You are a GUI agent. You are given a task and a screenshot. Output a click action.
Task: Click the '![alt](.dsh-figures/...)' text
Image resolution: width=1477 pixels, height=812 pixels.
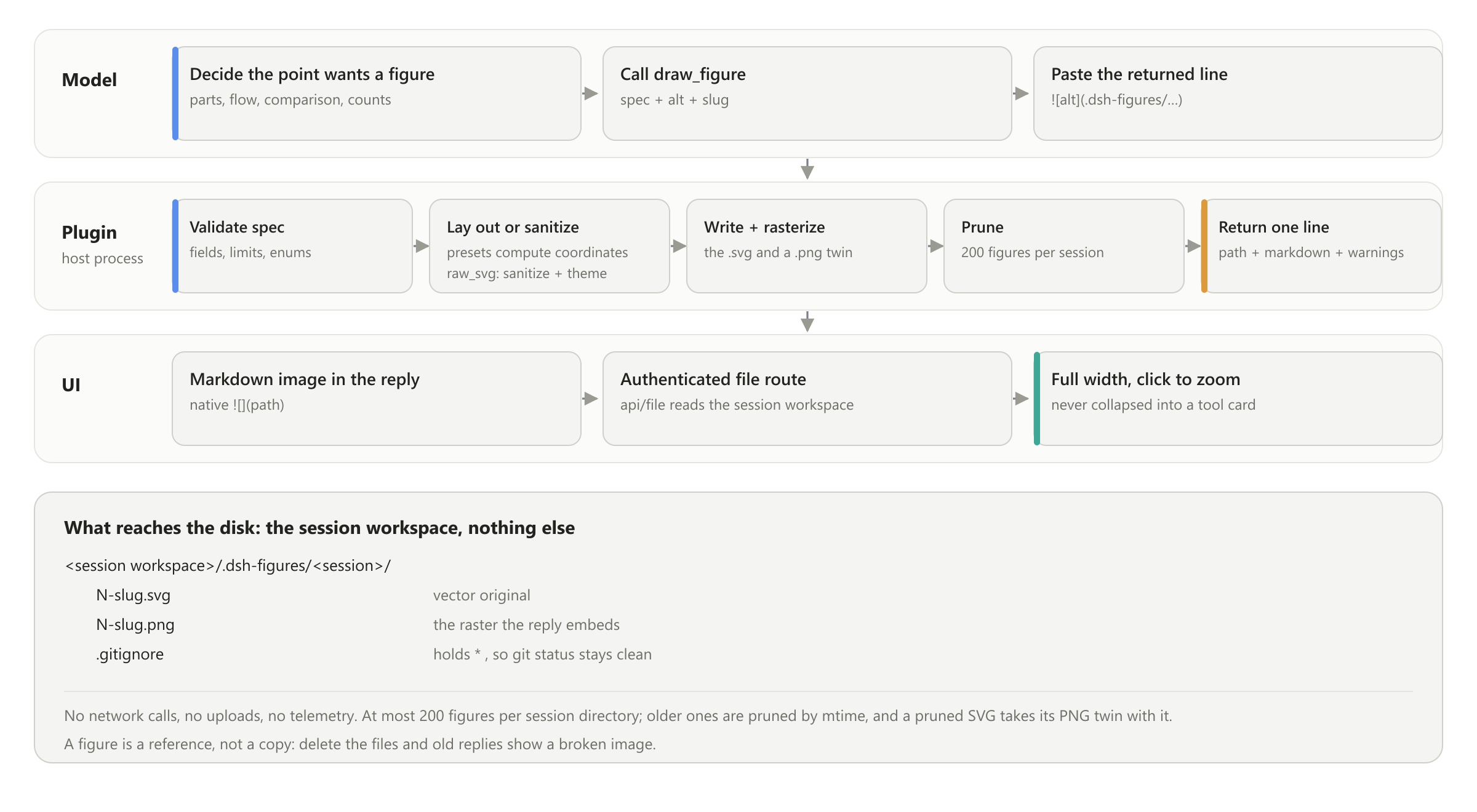coord(1116,100)
